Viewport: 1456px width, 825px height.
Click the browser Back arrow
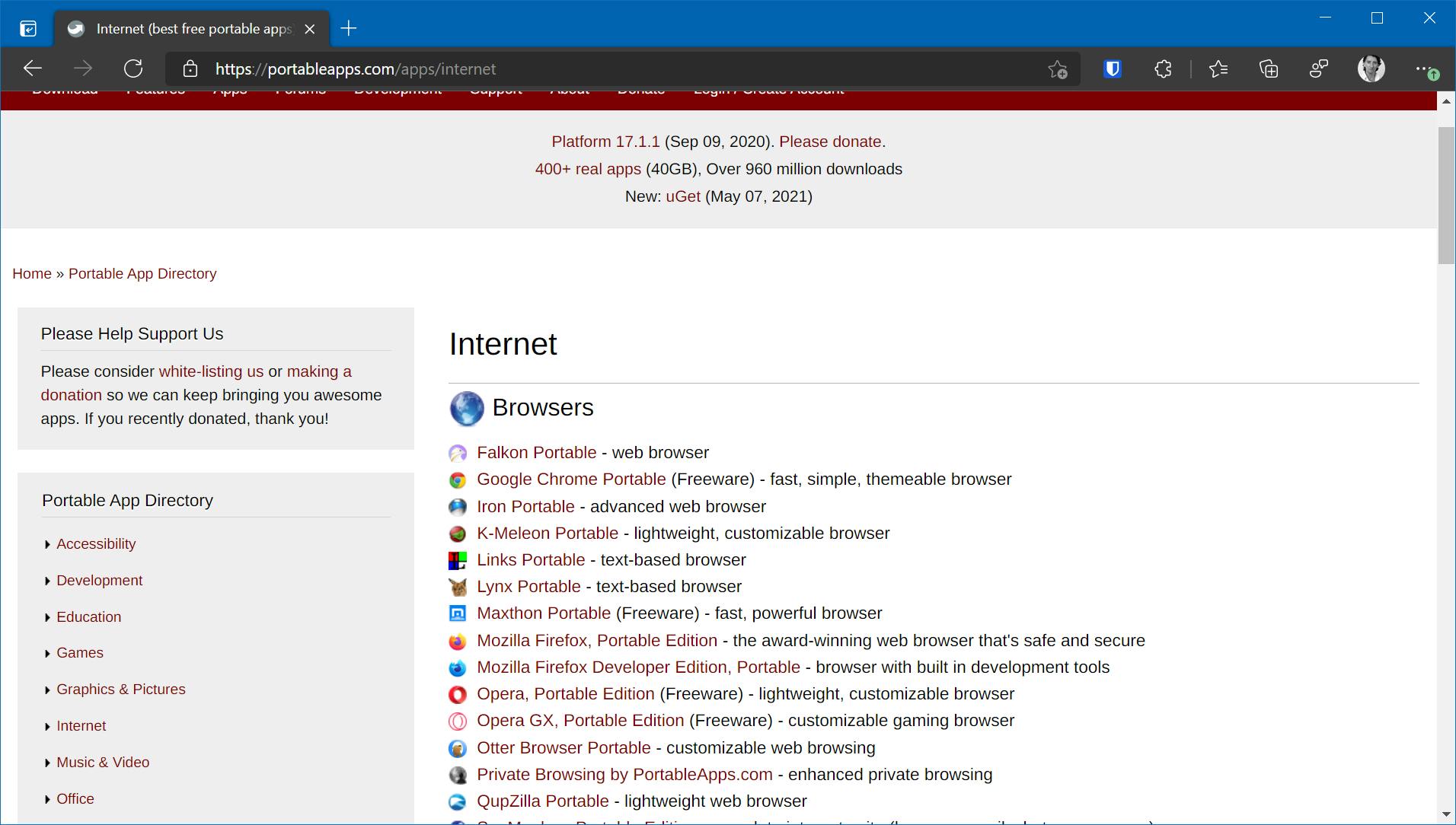[32, 68]
